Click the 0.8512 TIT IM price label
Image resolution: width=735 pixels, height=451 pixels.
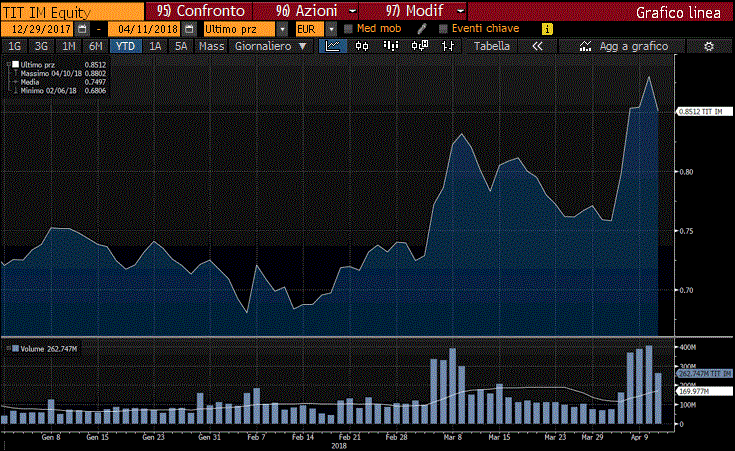(x=705, y=112)
